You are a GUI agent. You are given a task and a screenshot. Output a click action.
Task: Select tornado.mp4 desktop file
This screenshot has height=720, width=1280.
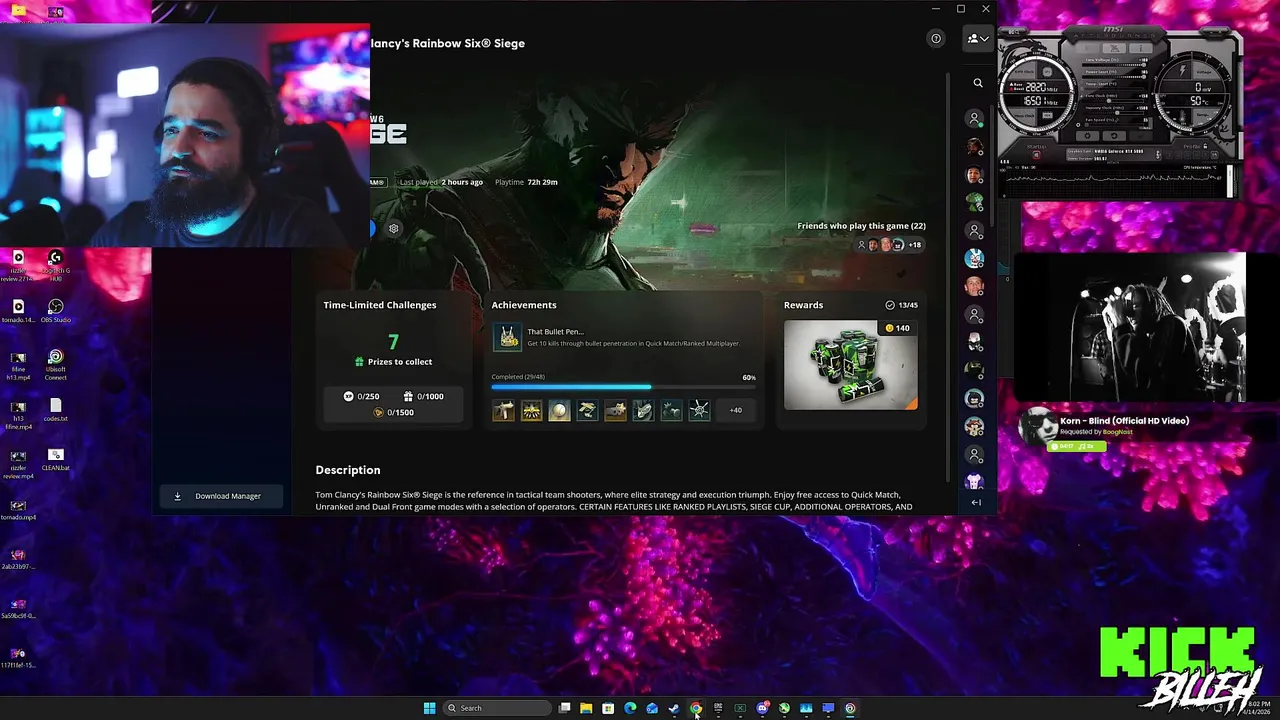[x=18, y=509]
